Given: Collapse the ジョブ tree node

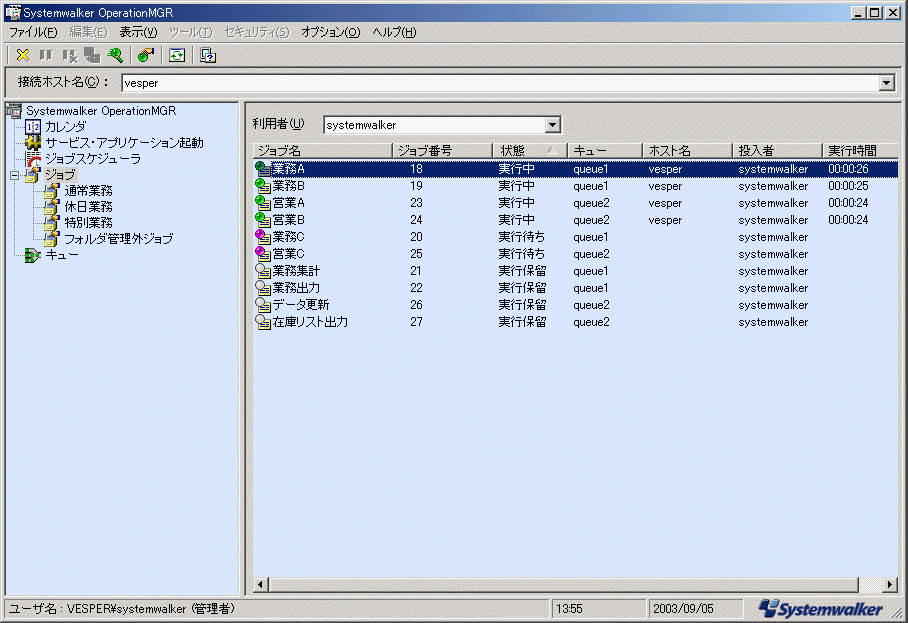Looking at the screenshot, I should coord(14,175).
